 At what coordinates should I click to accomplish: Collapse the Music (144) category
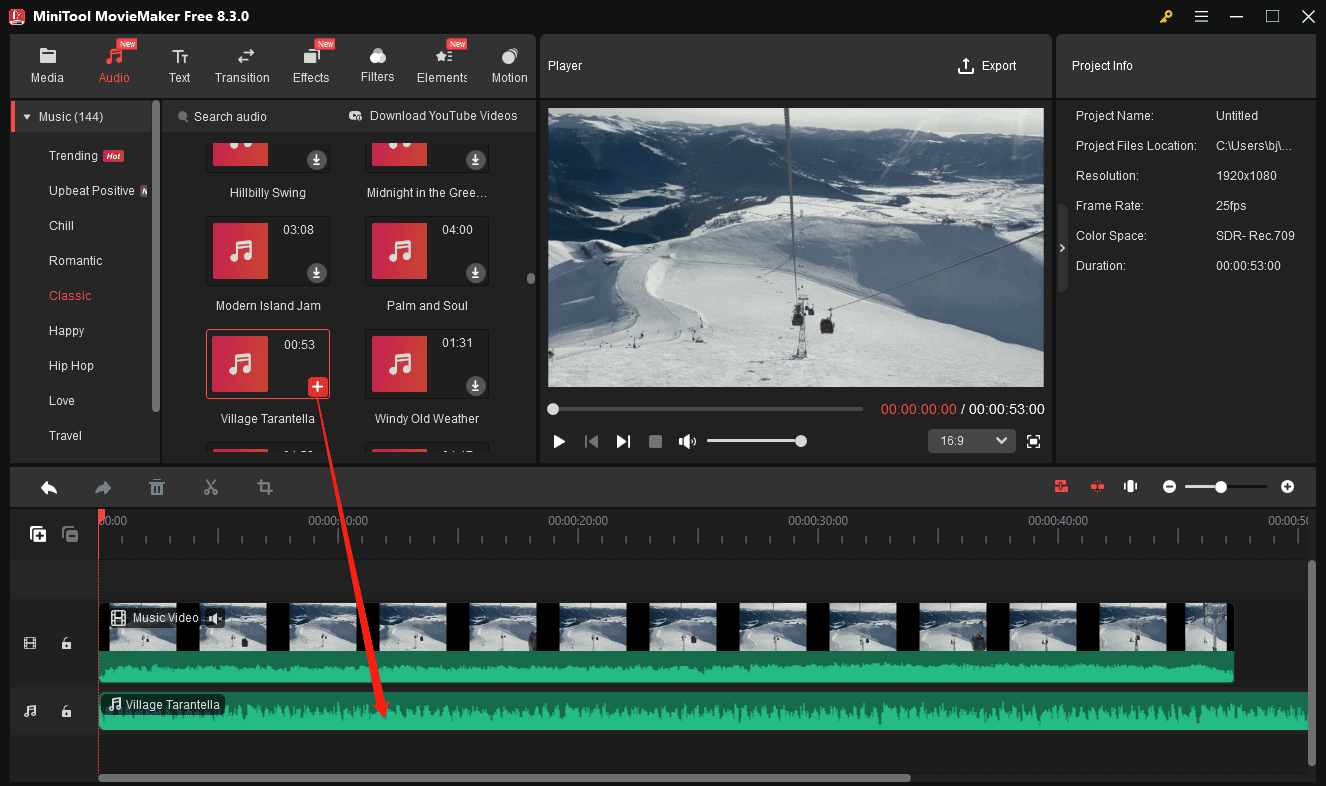[27, 117]
